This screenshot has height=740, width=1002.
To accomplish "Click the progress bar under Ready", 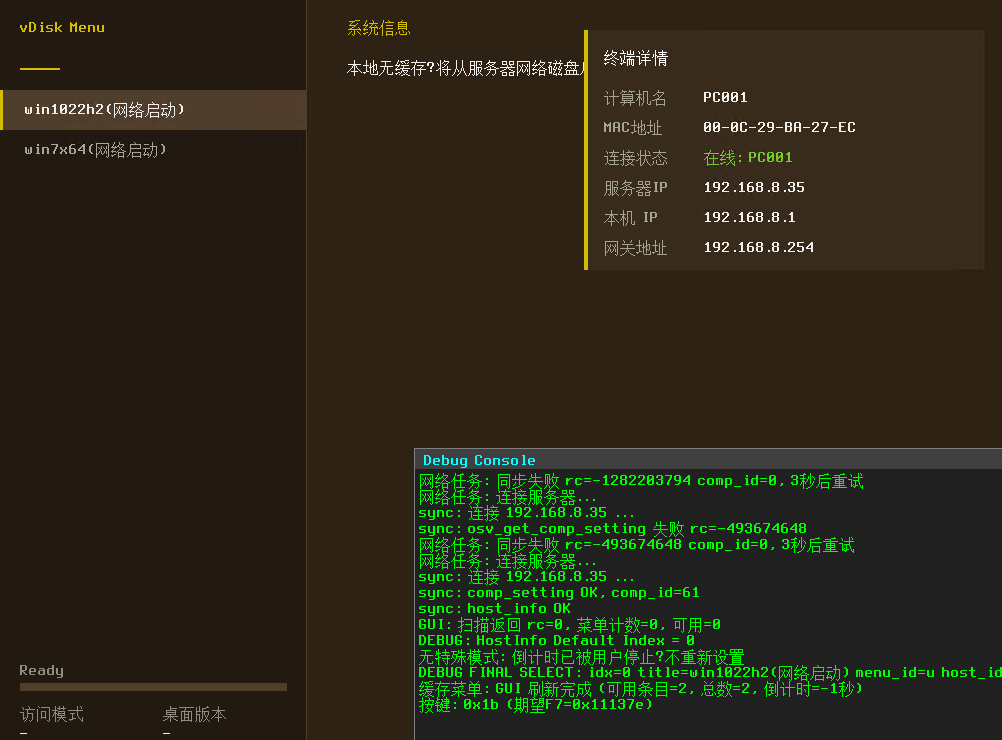I will [x=153, y=687].
